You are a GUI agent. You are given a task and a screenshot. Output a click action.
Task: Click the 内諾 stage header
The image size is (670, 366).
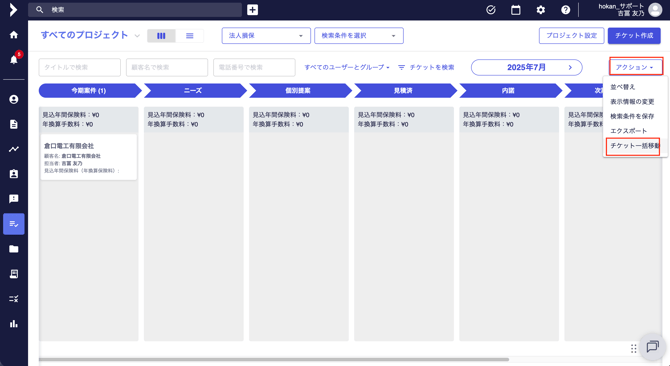click(510, 91)
